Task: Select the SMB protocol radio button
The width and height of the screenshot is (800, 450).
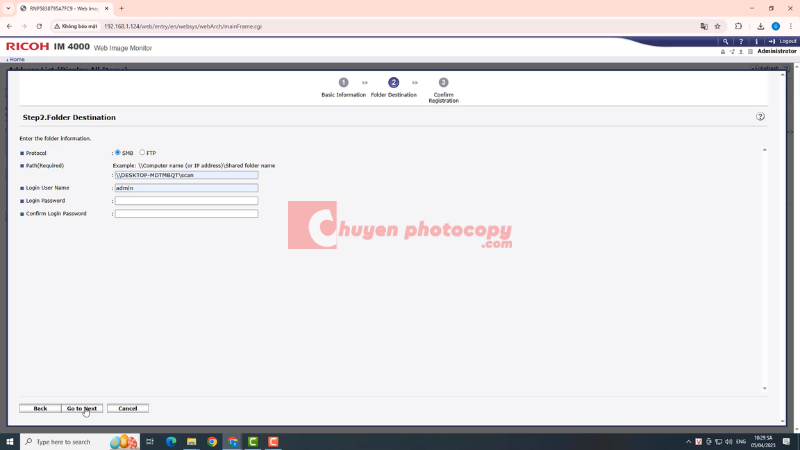Action: coord(118,153)
